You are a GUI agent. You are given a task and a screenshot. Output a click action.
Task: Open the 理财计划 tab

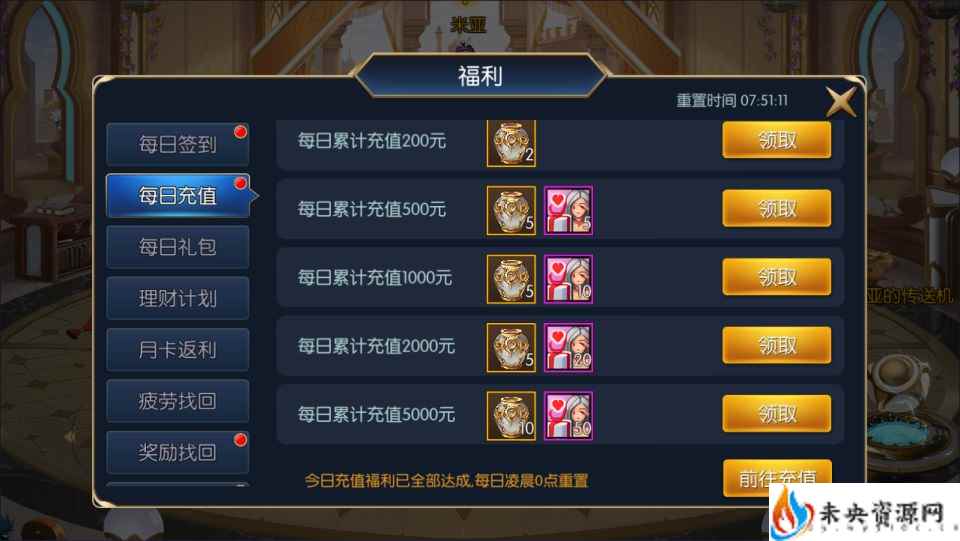178,299
